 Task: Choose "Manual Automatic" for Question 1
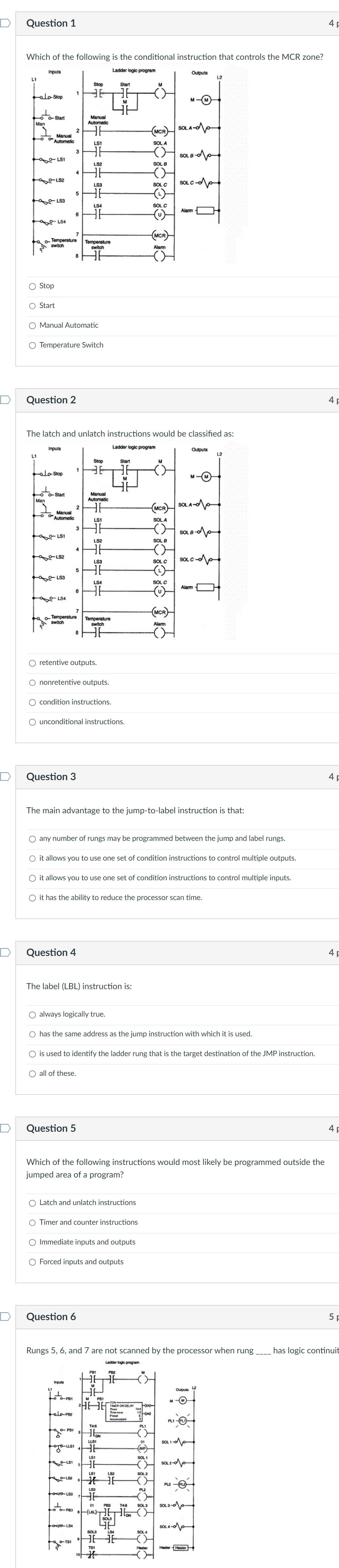point(32,325)
